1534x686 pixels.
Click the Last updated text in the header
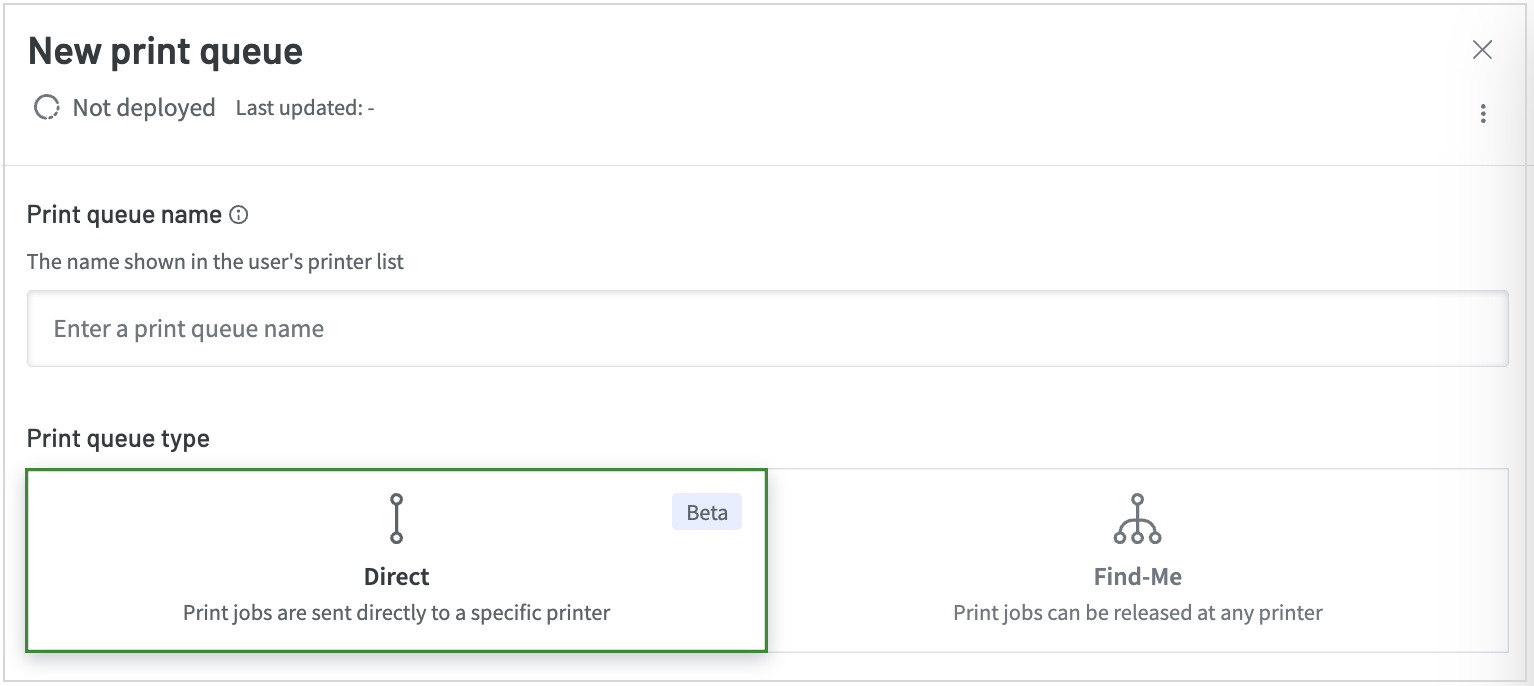(304, 108)
